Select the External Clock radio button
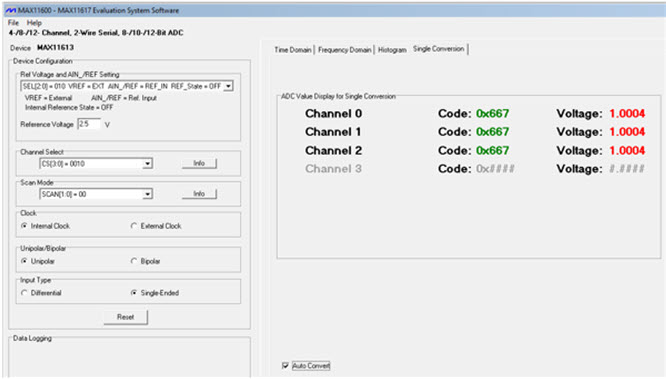The width and height of the screenshot is (666, 379). pos(134,226)
